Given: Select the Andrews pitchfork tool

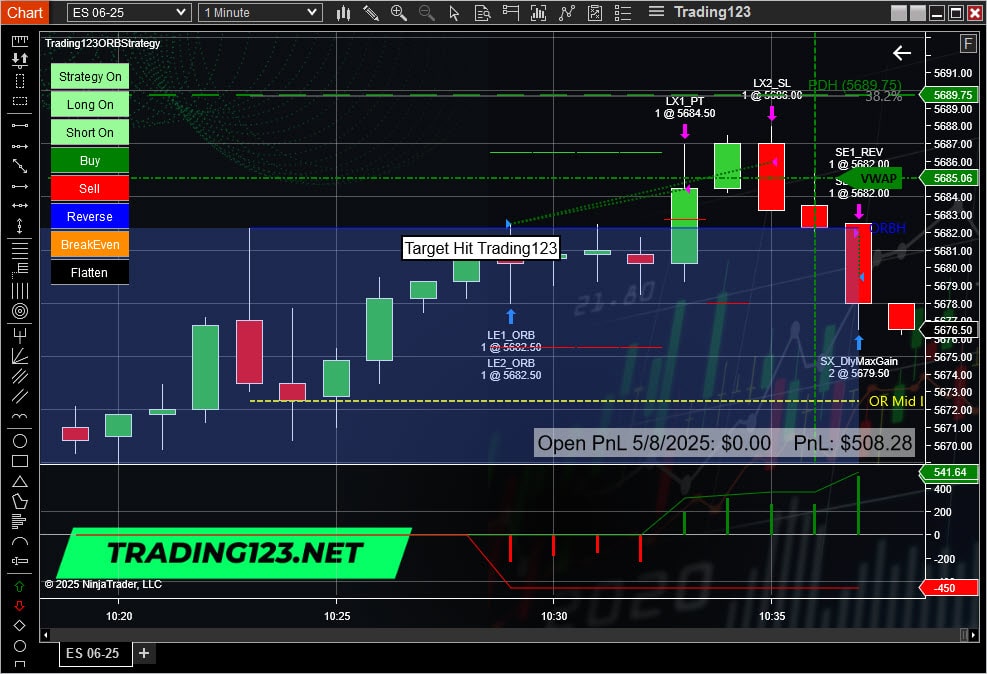Looking at the screenshot, I should click(x=20, y=334).
